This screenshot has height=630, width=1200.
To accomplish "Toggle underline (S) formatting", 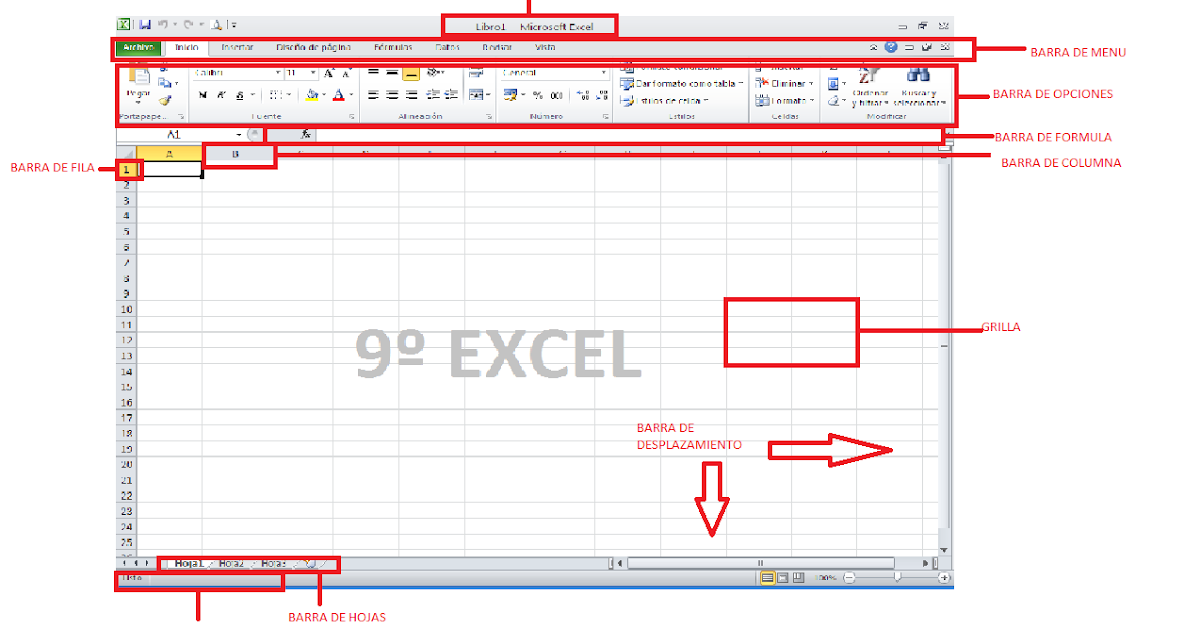I will [x=240, y=95].
